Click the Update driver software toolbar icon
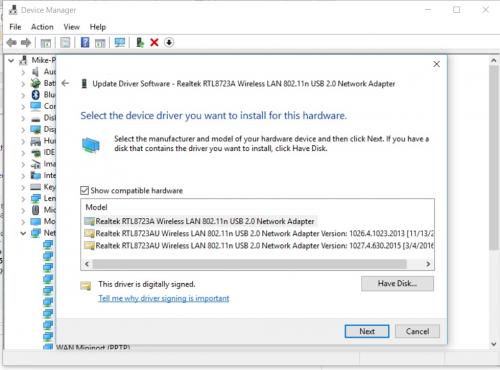Viewport: 500px width, 370px height. (140, 42)
